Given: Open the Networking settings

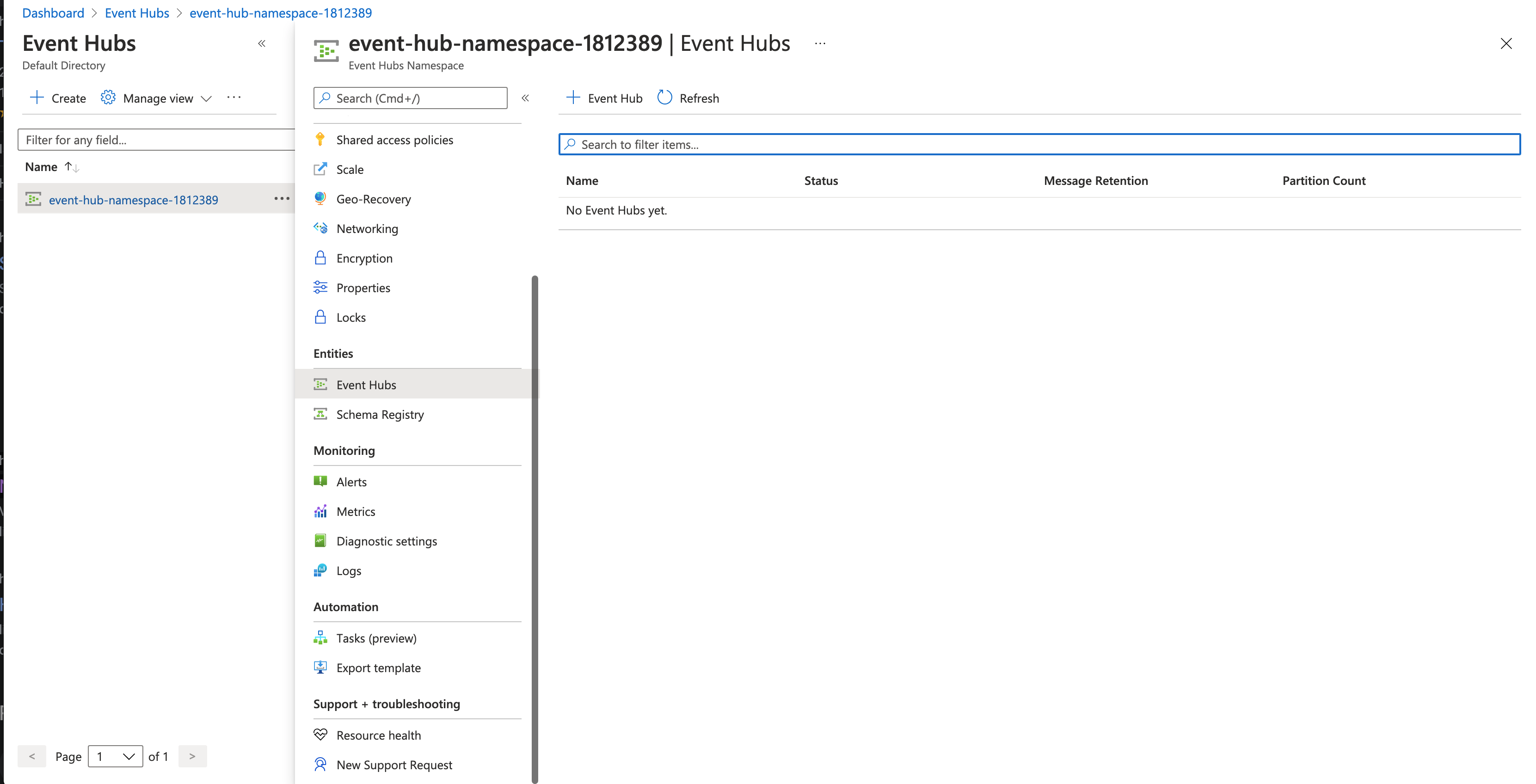Looking at the screenshot, I should click(x=367, y=228).
